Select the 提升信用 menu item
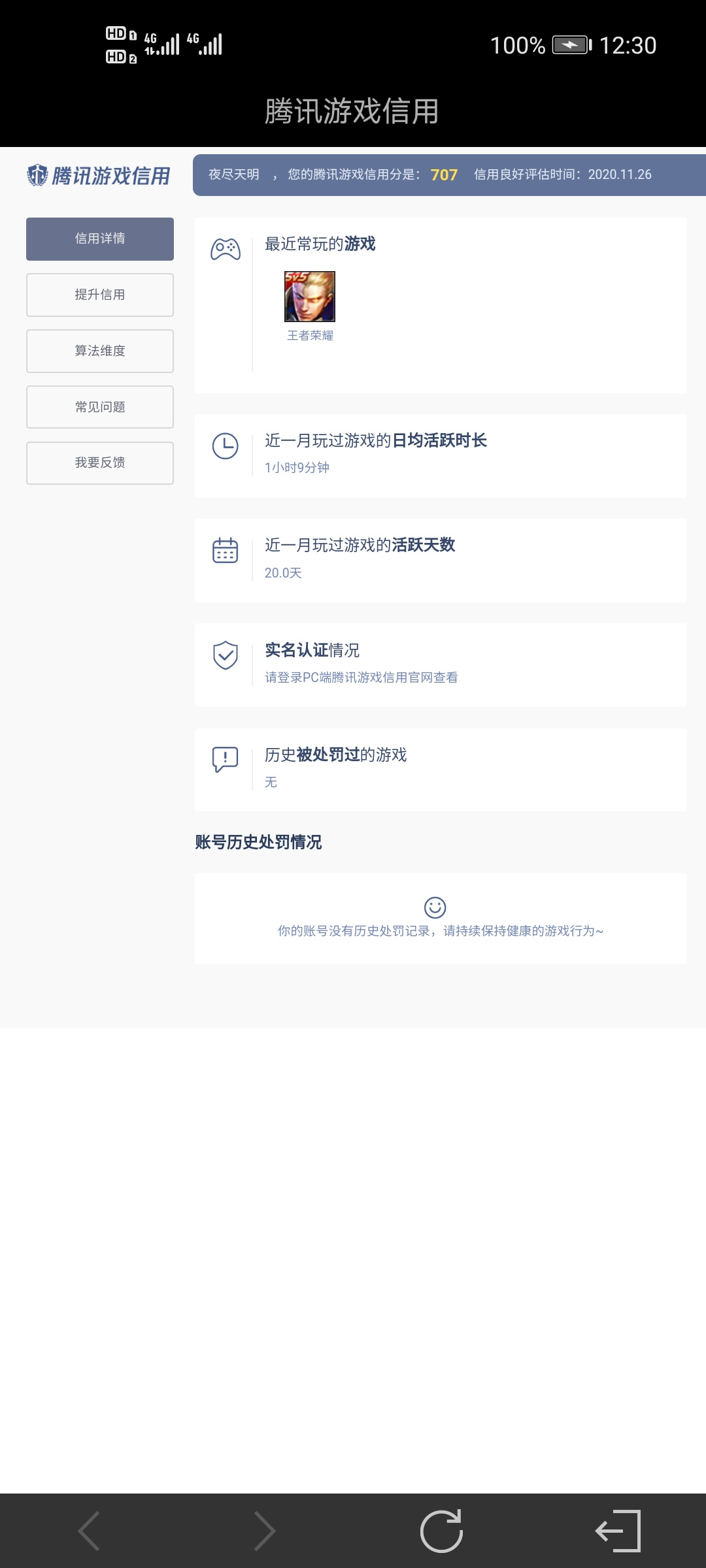706x1568 pixels. (x=100, y=295)
